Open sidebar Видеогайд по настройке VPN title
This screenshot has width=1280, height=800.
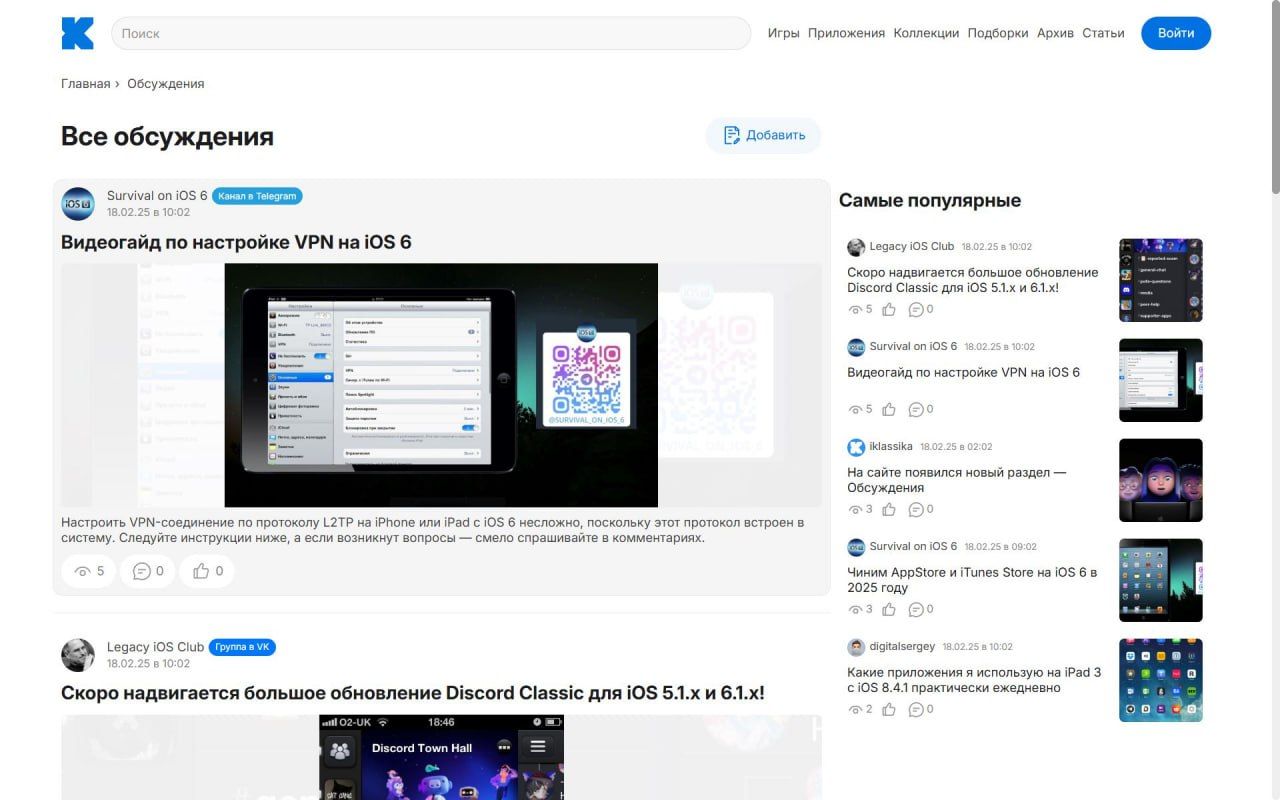(x=964, y=372)
